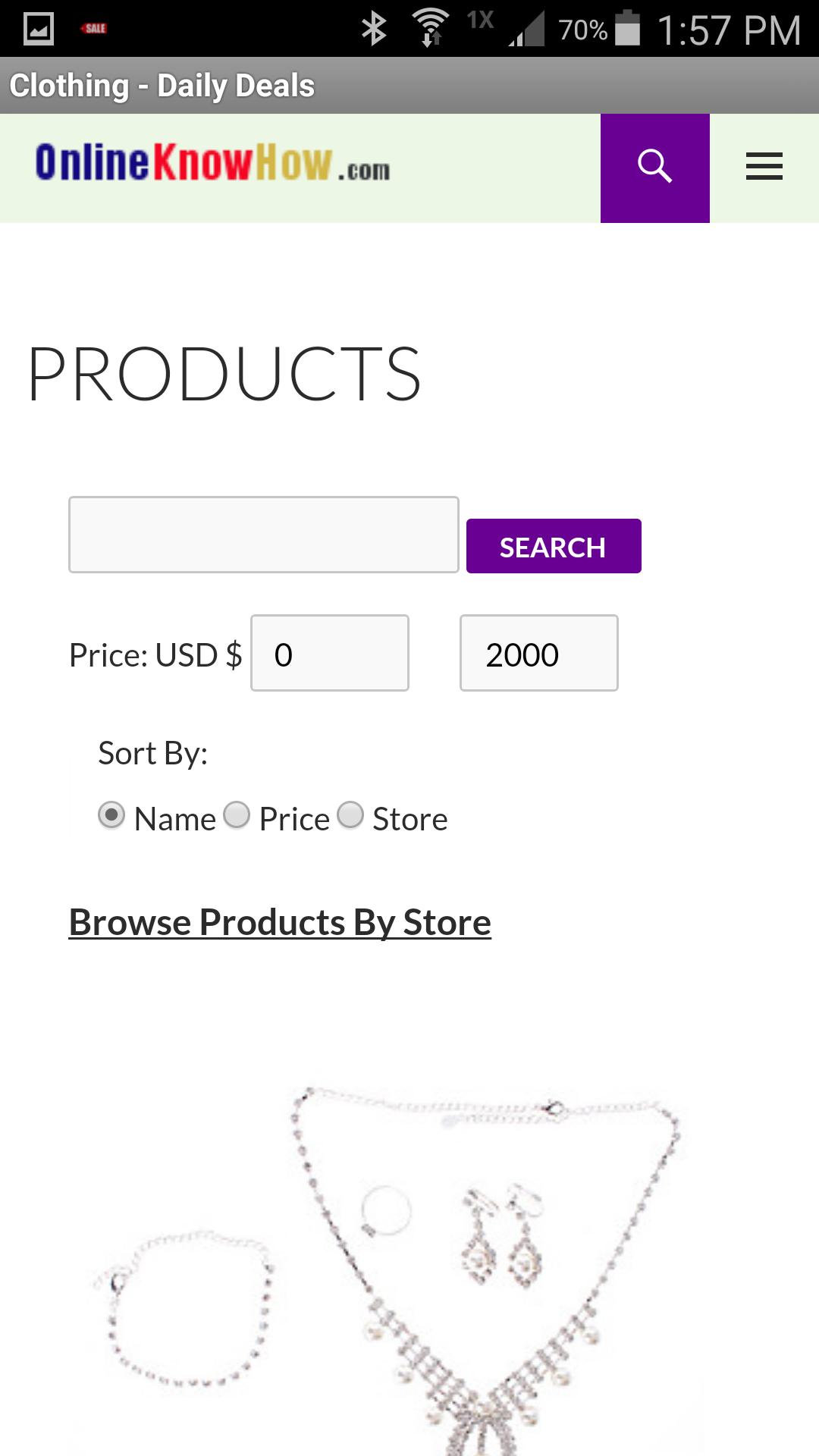Click the maximum price field showing 2000
The height and width of the screenshot is (1456, 819).
tap(538, 653)
